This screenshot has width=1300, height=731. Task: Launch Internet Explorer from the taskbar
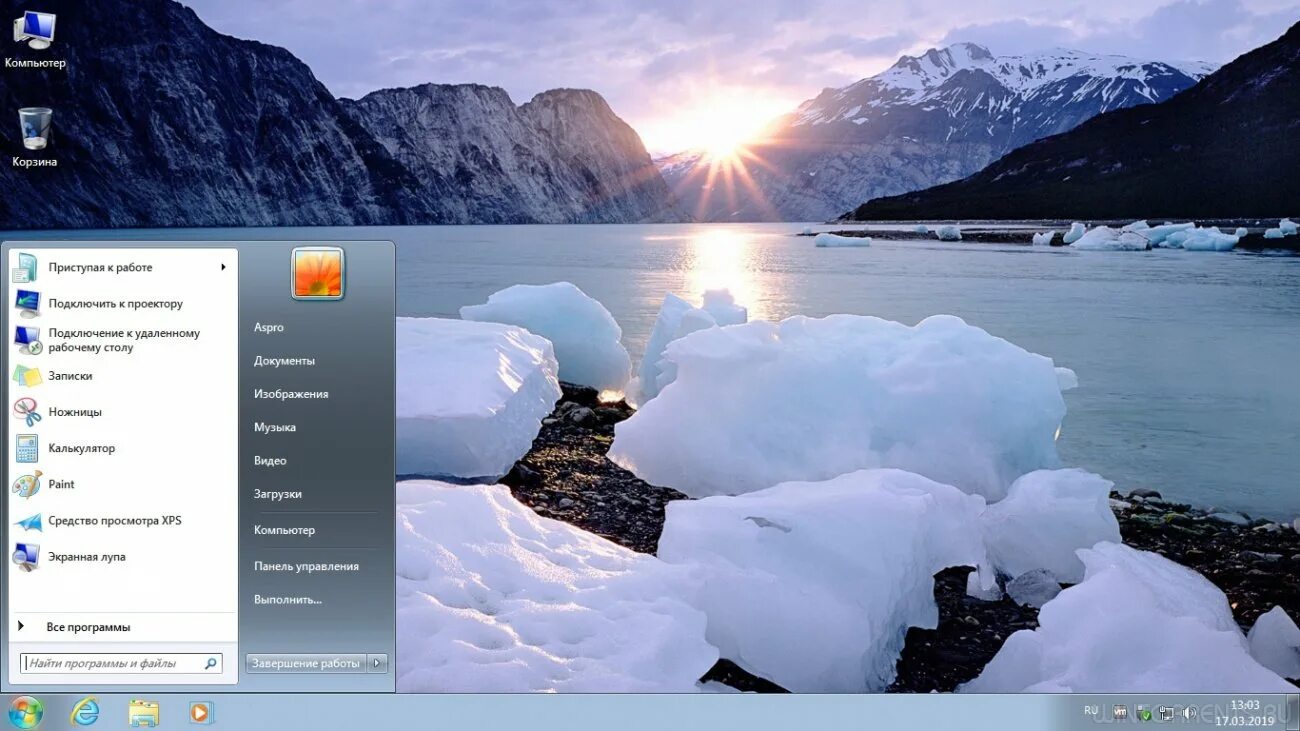click(86, 712)
